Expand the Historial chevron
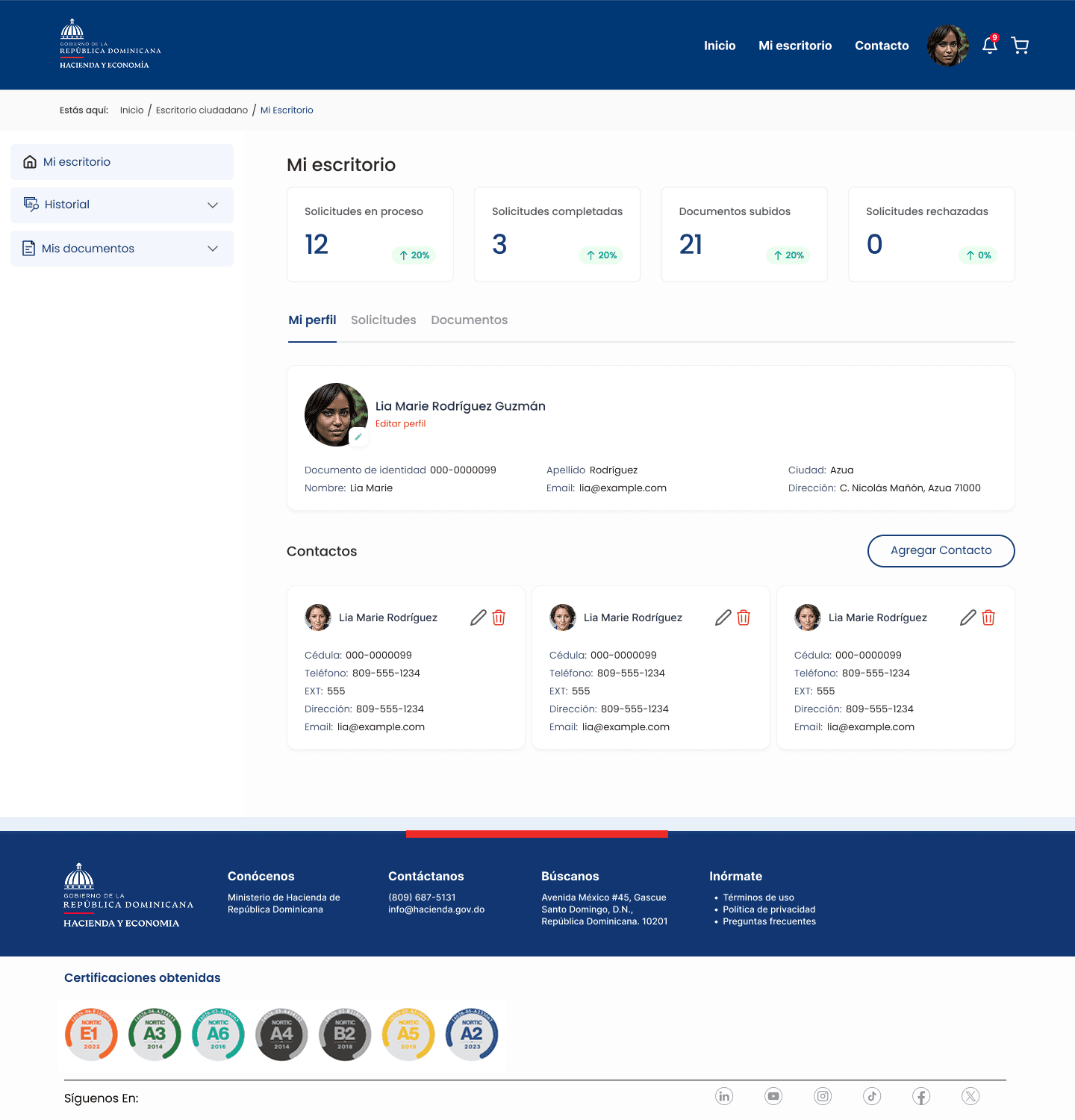The width and height of the screenshot is (1075, 1120). 213,205
